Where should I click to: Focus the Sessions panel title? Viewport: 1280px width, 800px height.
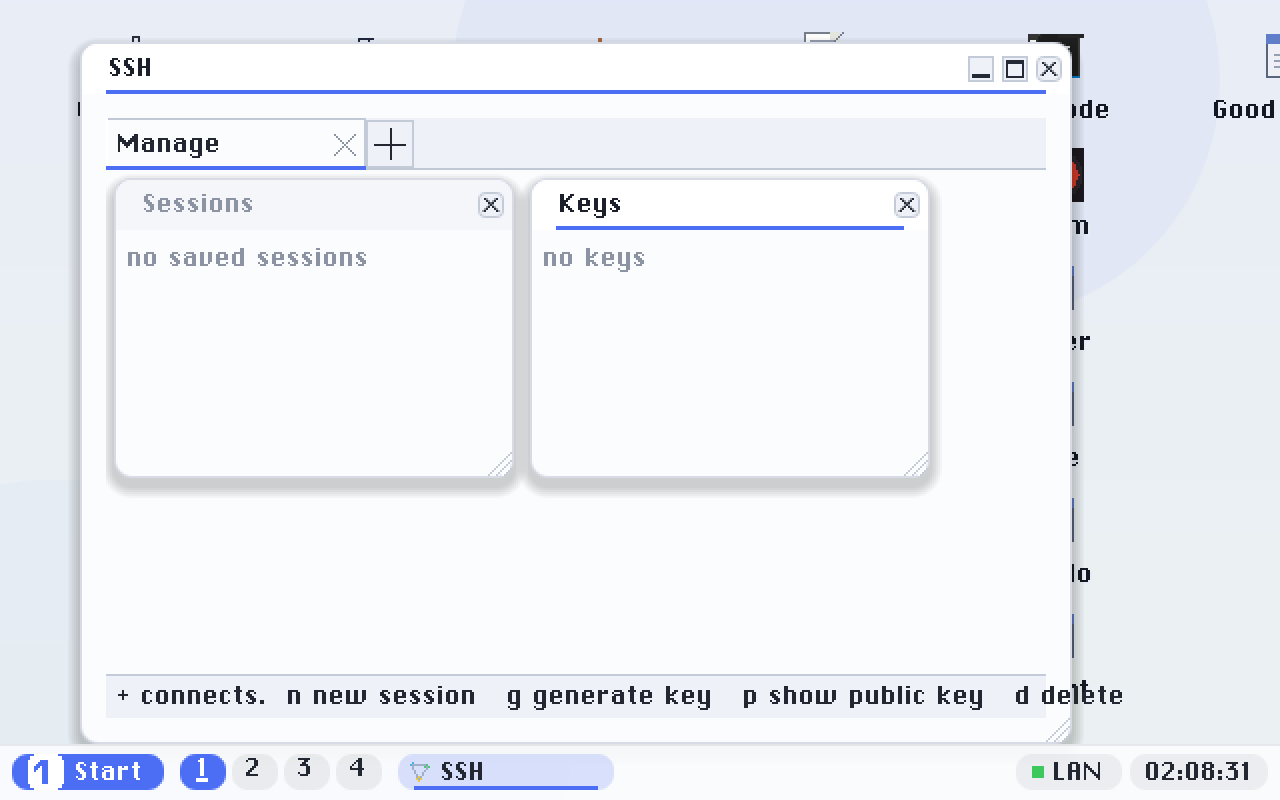(x=198, y=204)
